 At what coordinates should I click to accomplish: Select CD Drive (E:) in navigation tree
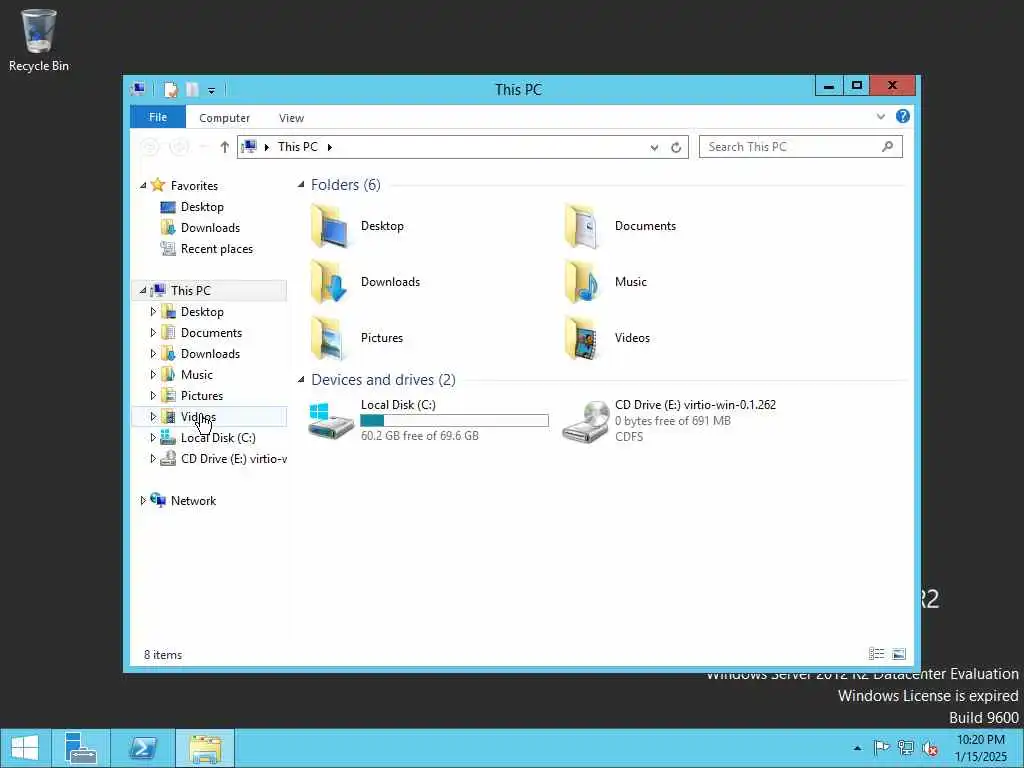(233, 459)
